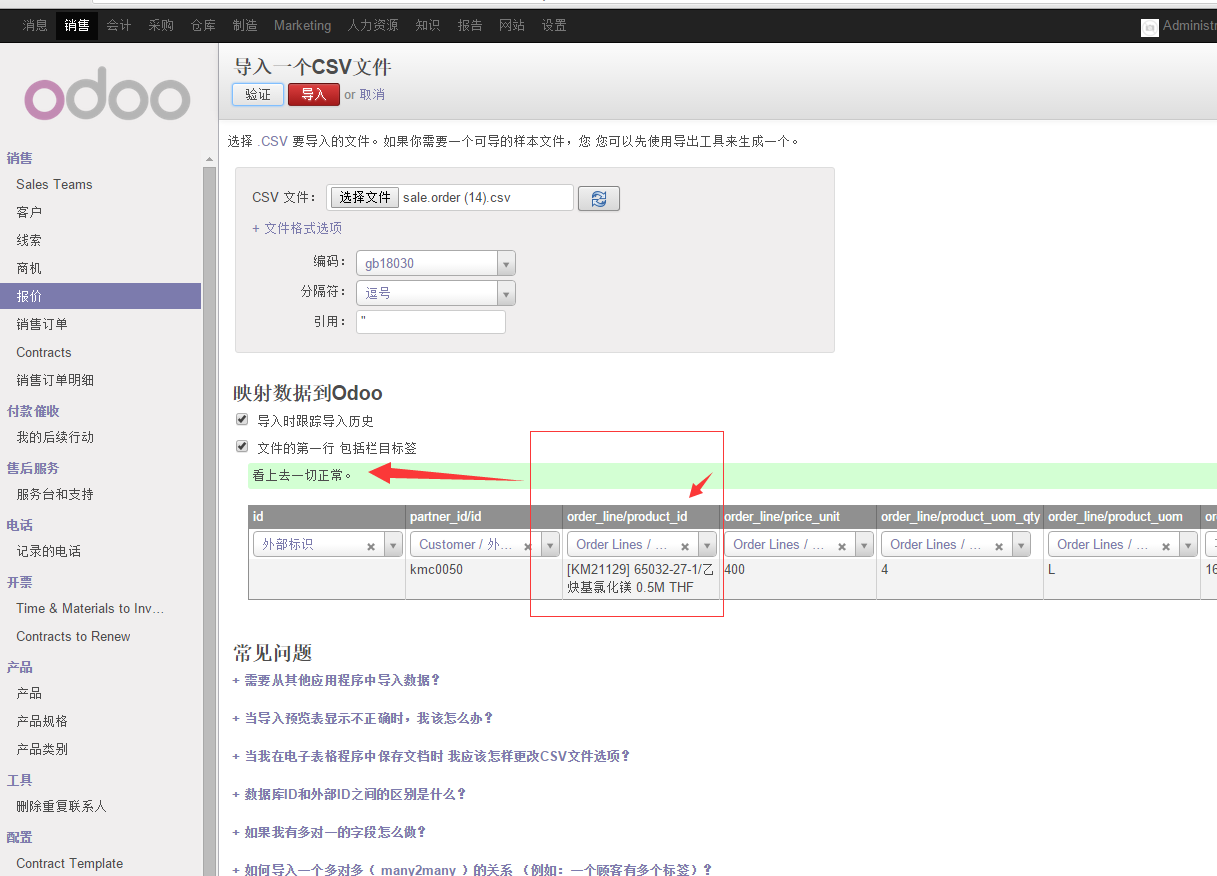Toggle 导入时跟踪导入历史 checkbox

point(241,420)
